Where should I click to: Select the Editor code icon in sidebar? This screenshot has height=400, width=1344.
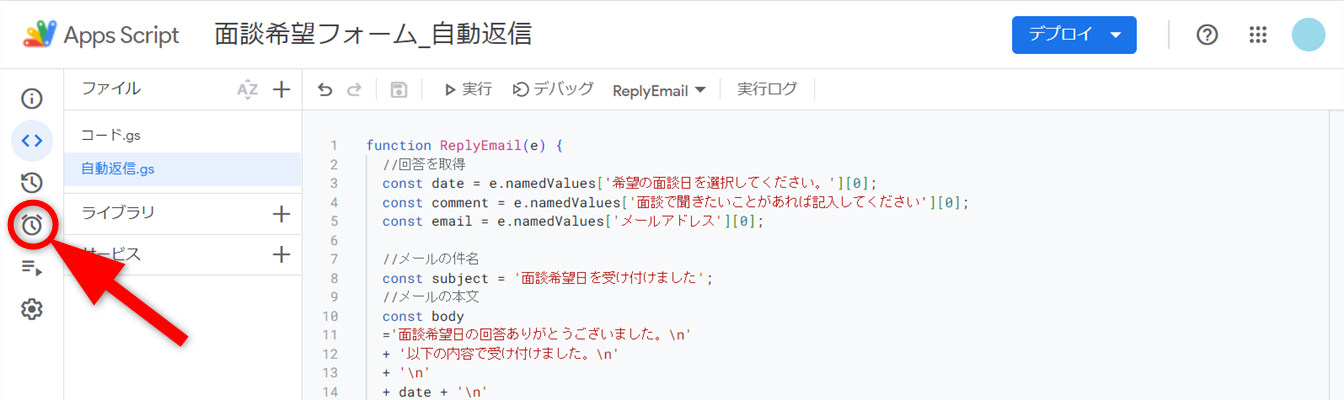[32, 140]
